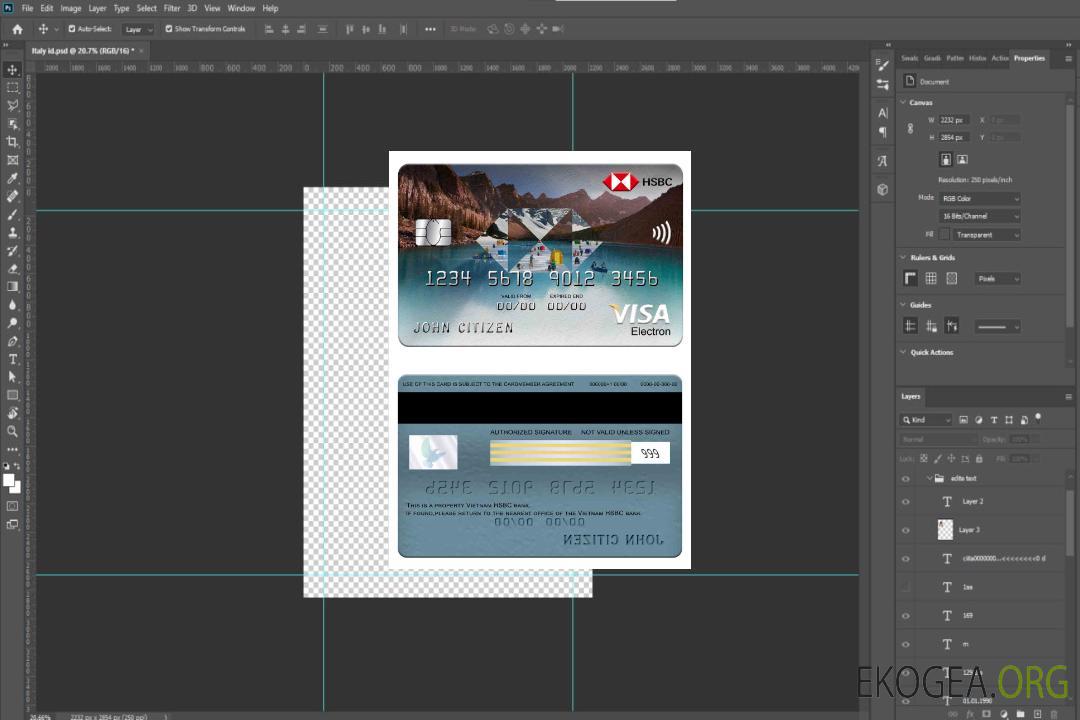The height and width of the screenshot is (720, 1080).
Task: Select the Move tool in the toolbox
Action: pyautogui.click(x=12, y=70)
